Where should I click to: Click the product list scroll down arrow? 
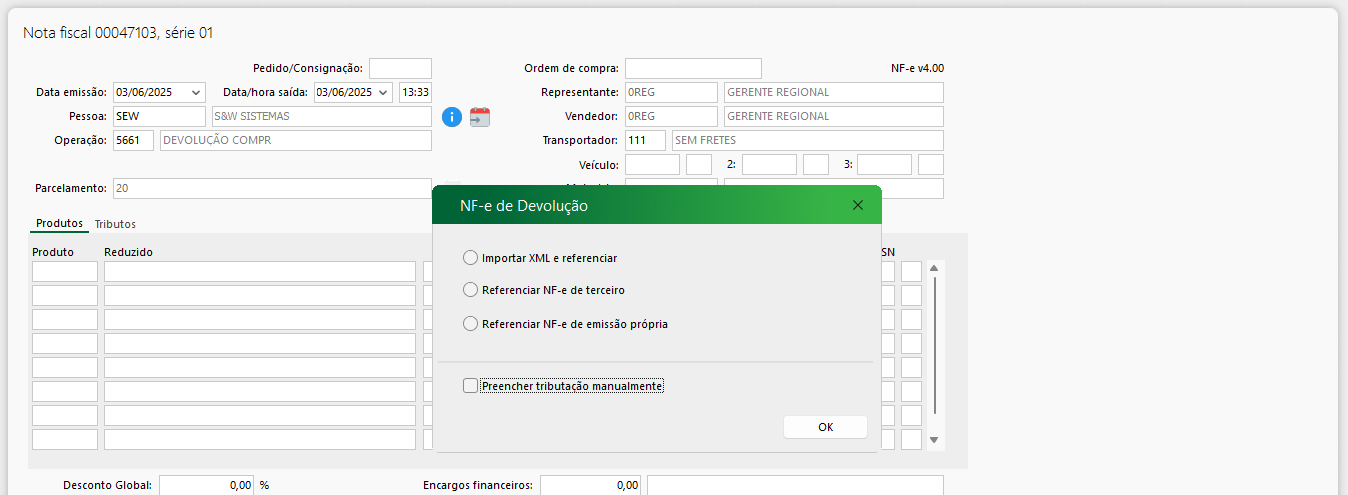934,440
